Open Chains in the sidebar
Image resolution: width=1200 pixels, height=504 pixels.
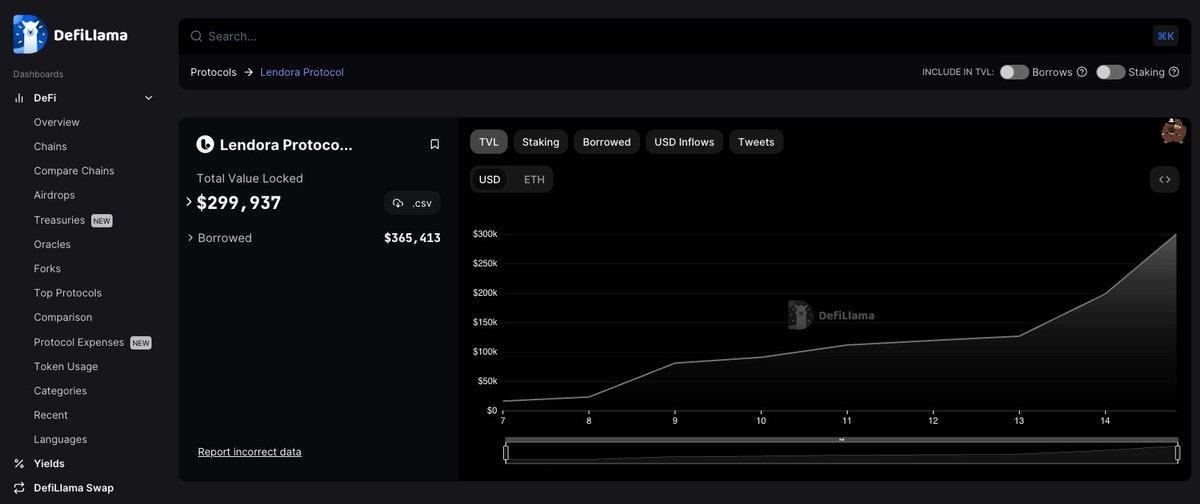coord(50,147)
